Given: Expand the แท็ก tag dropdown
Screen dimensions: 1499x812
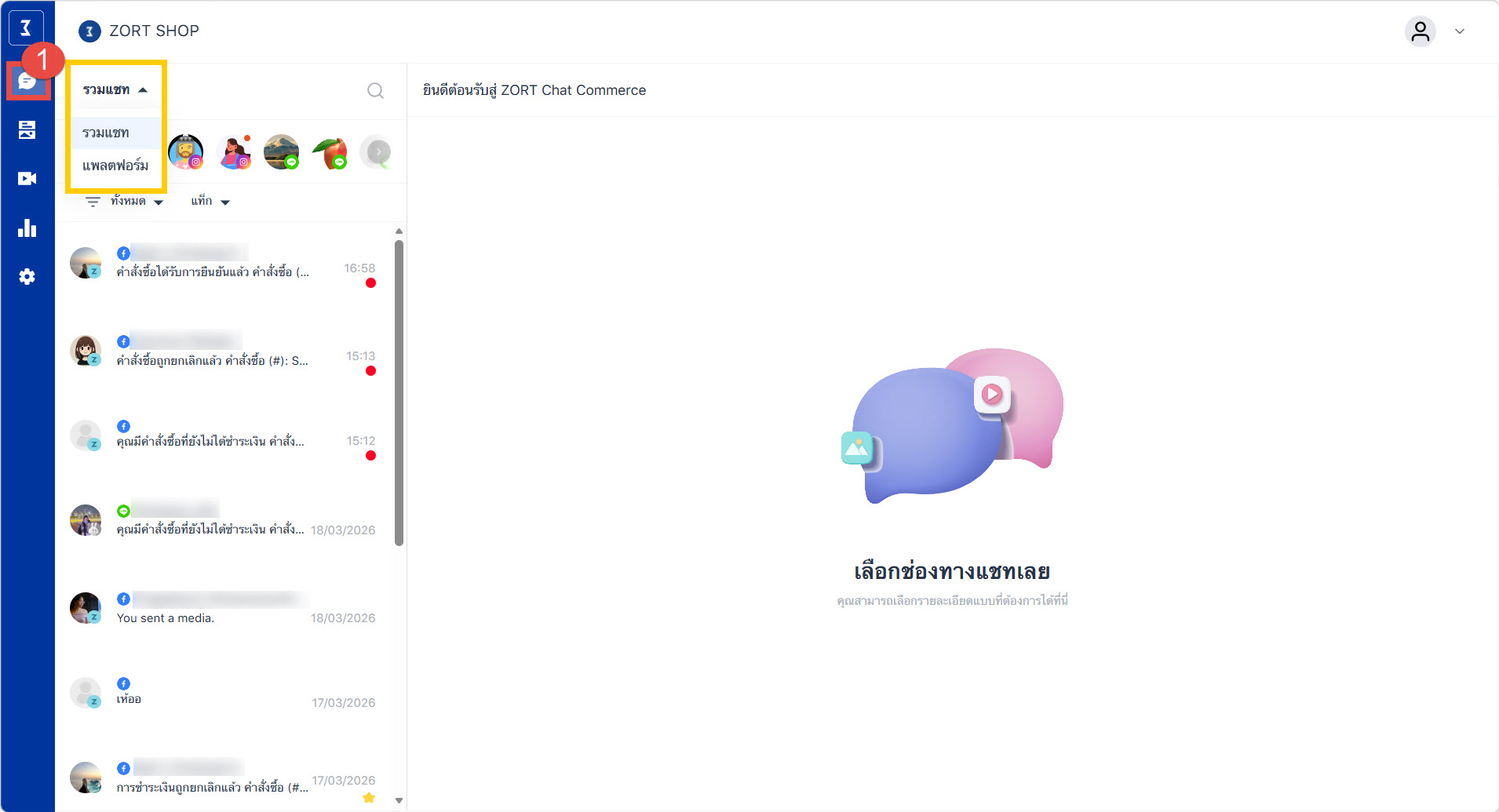Looking at the screenshot, I should tap(210, 202).
